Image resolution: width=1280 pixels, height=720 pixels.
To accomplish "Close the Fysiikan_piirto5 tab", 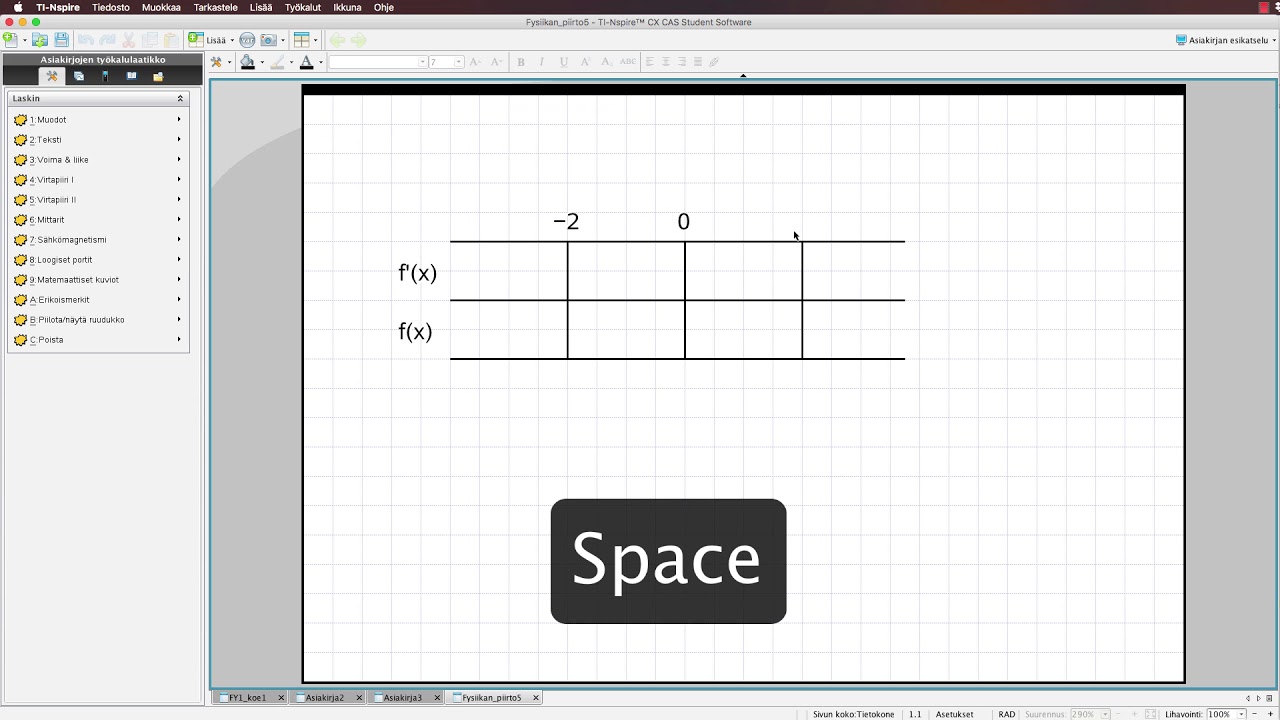I will pyautogui.click(x=536, y=698).
